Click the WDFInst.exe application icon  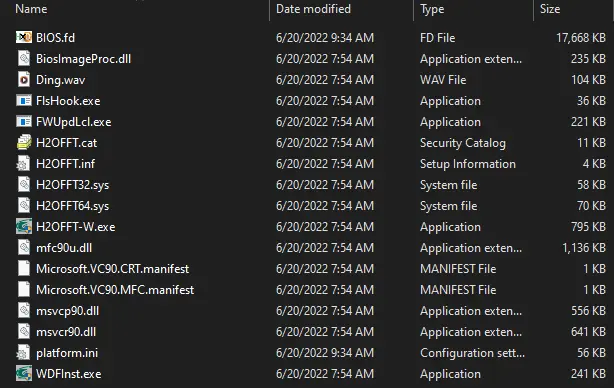coord(24,374)
